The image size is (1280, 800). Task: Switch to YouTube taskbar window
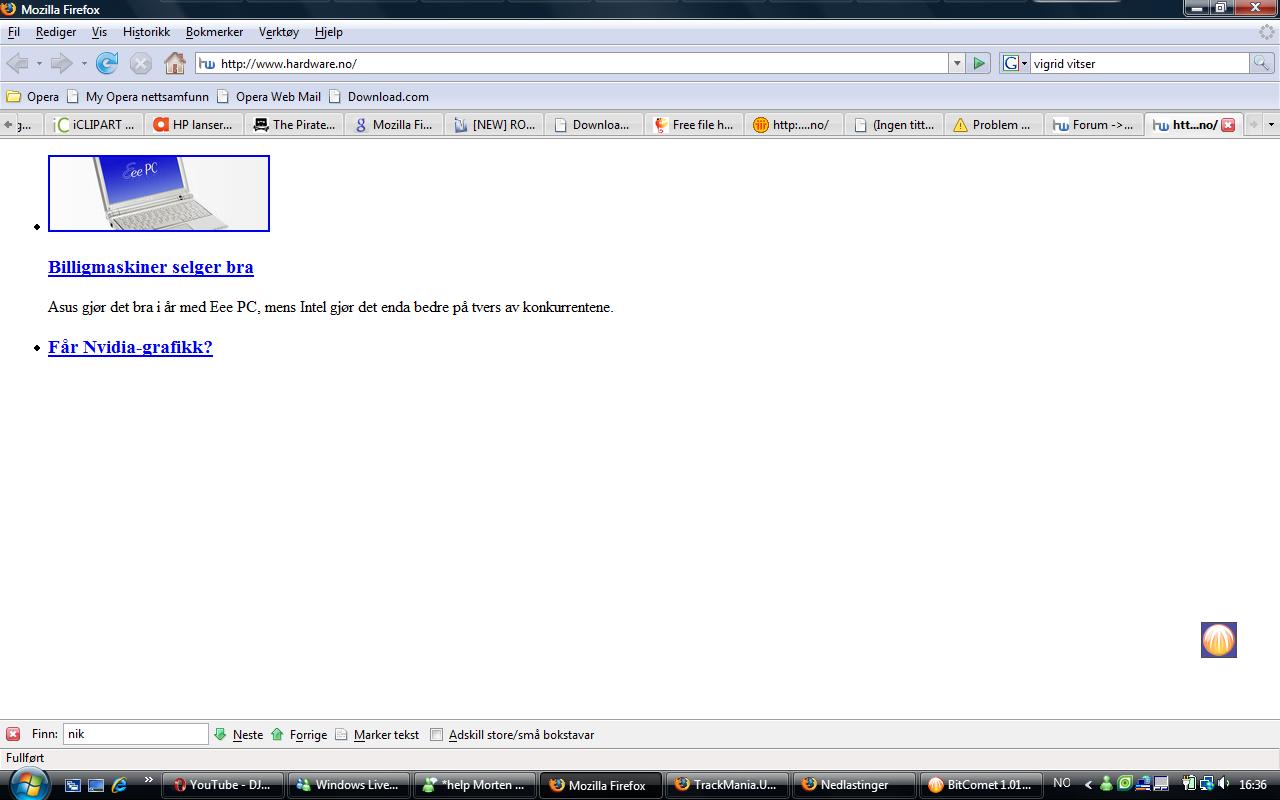point(223,785)
